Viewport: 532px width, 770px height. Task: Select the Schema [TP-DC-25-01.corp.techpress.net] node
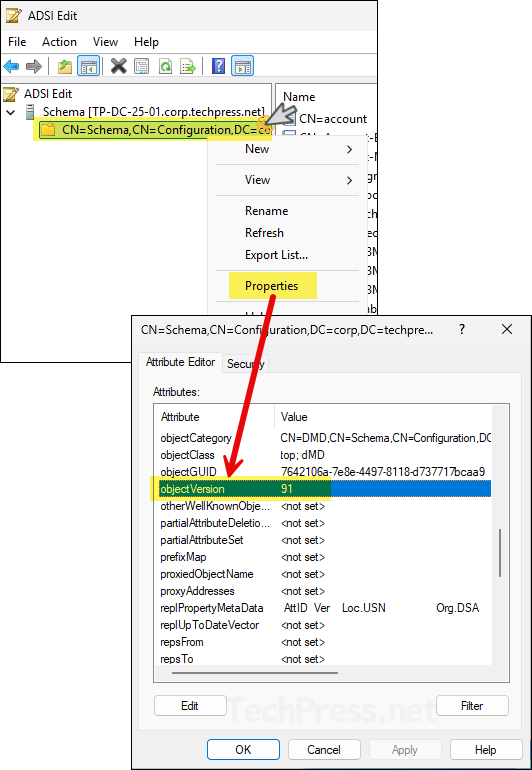coord(154,112)
